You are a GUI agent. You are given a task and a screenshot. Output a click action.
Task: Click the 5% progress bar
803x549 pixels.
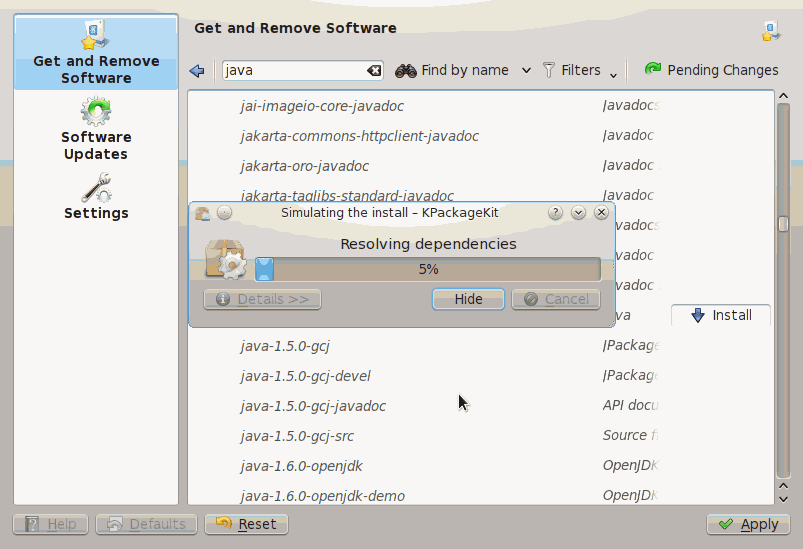click(428, 269)
